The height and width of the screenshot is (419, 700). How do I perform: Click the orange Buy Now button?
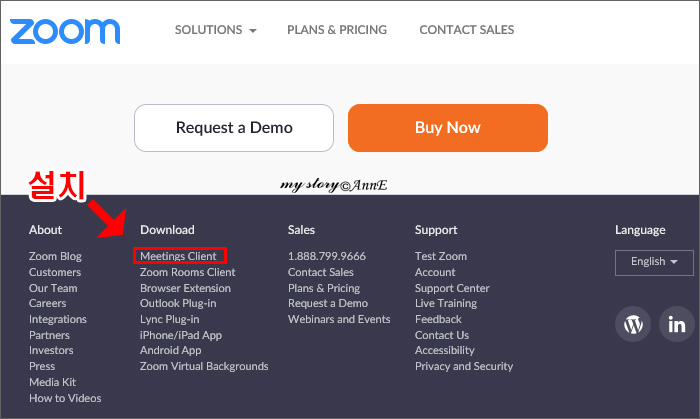pos(448,128)
